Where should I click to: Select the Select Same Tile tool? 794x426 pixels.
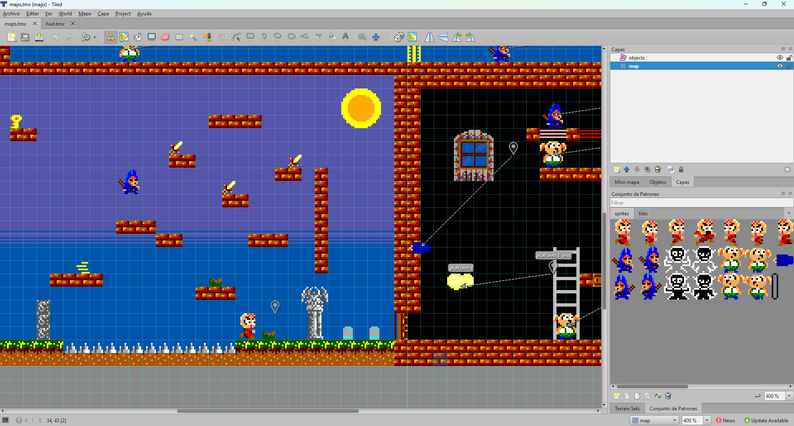point(207,37)
